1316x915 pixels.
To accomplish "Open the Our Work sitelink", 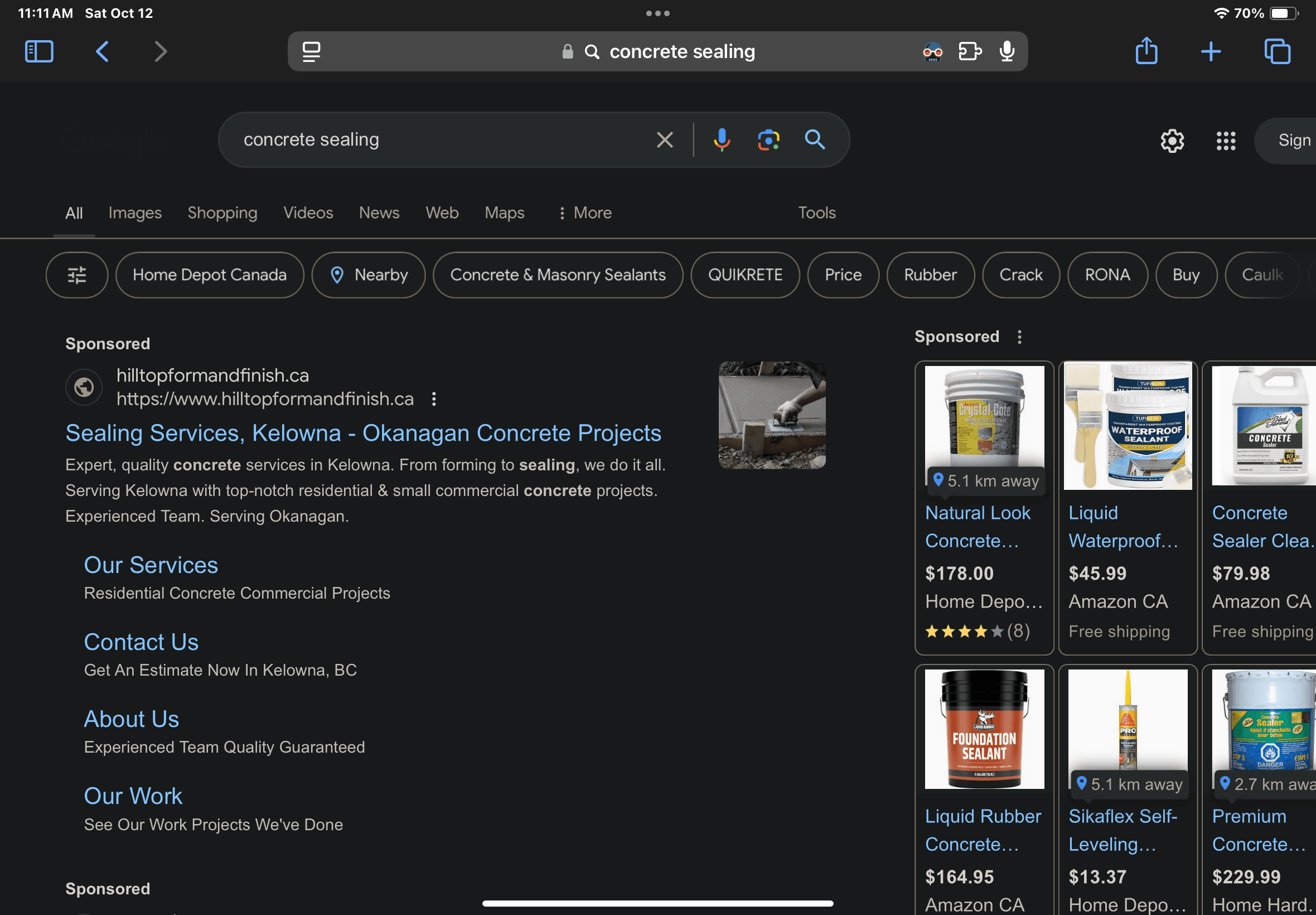I will click(133, 796).
